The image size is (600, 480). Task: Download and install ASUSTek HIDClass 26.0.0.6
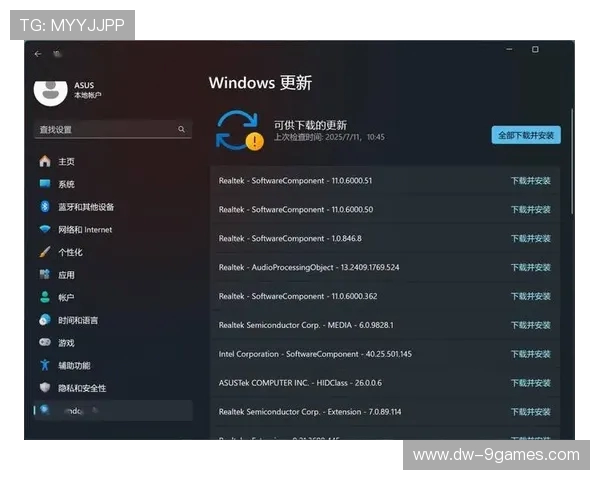530,383
